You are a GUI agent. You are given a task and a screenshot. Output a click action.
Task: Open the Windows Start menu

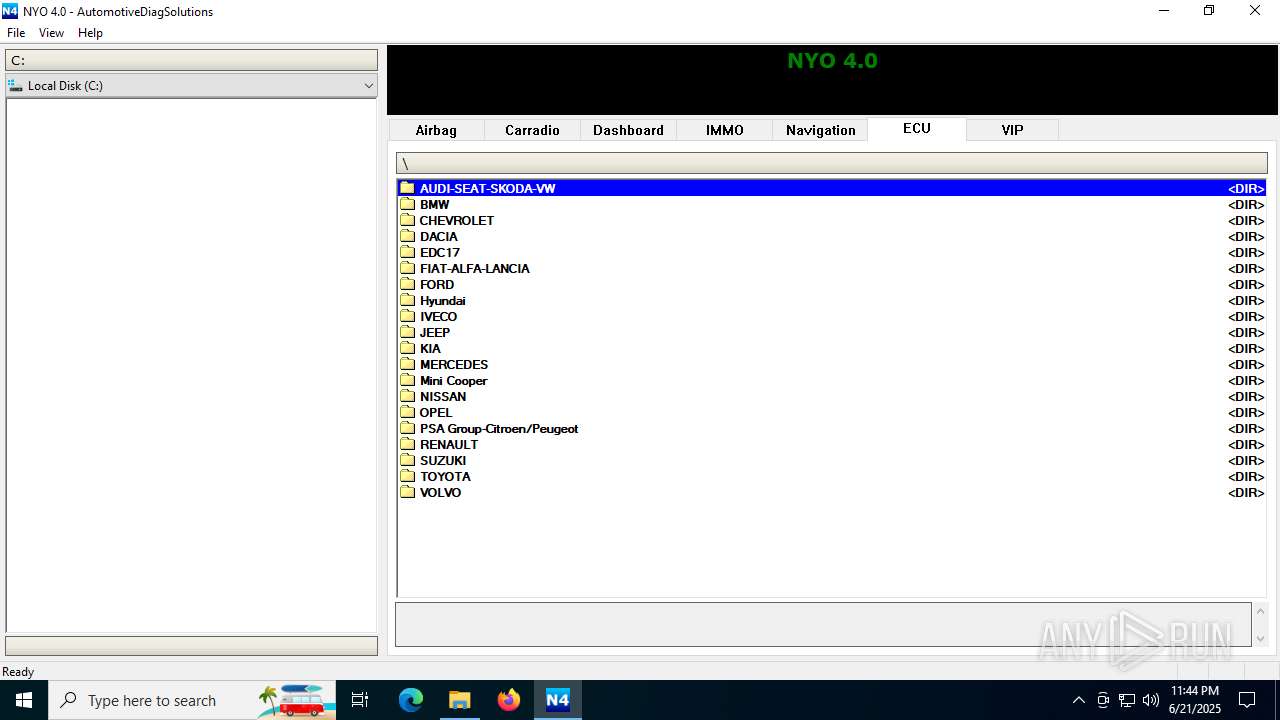coord(24,700)
